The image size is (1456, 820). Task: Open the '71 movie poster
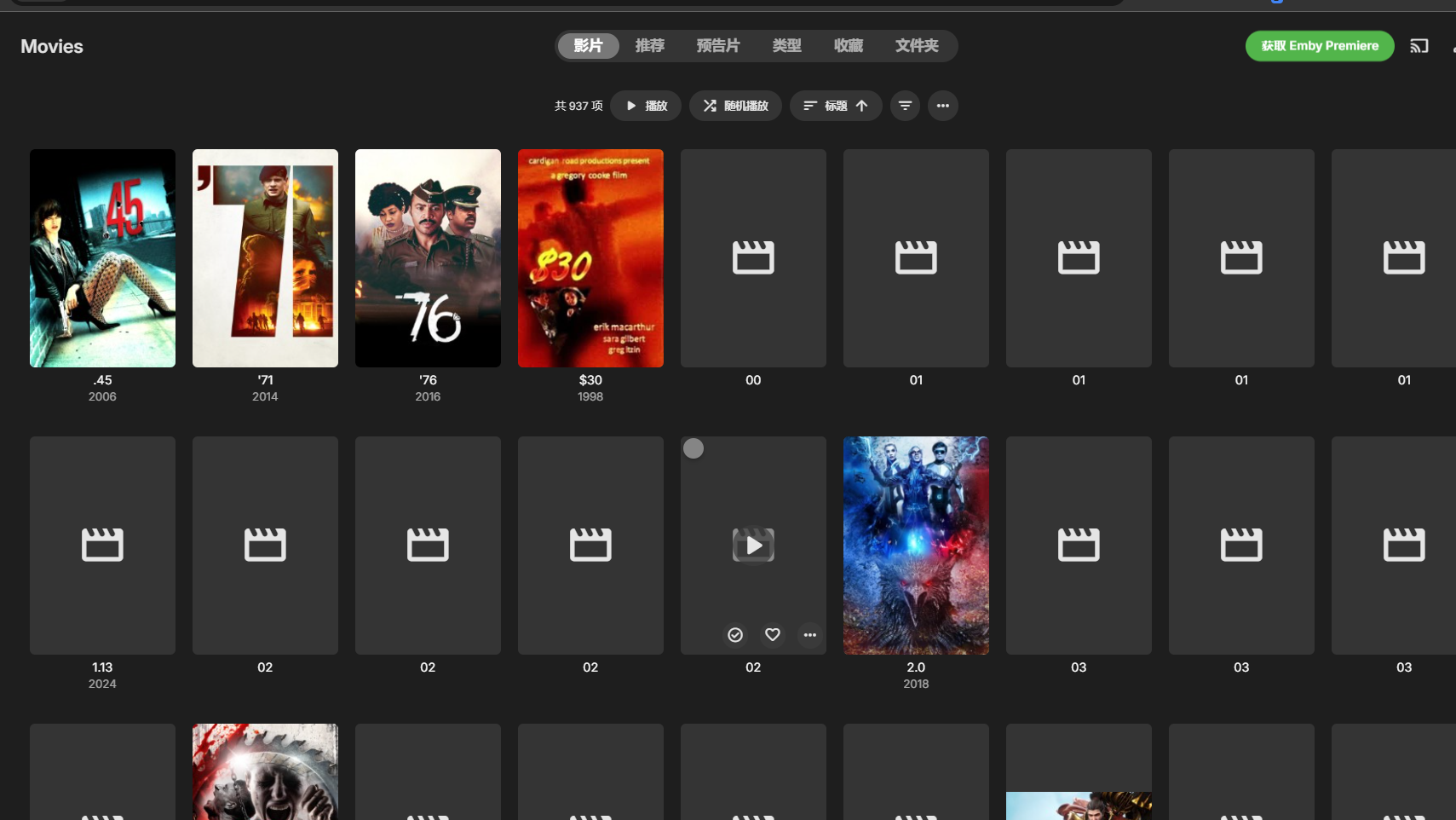click(x=265, y=258)
